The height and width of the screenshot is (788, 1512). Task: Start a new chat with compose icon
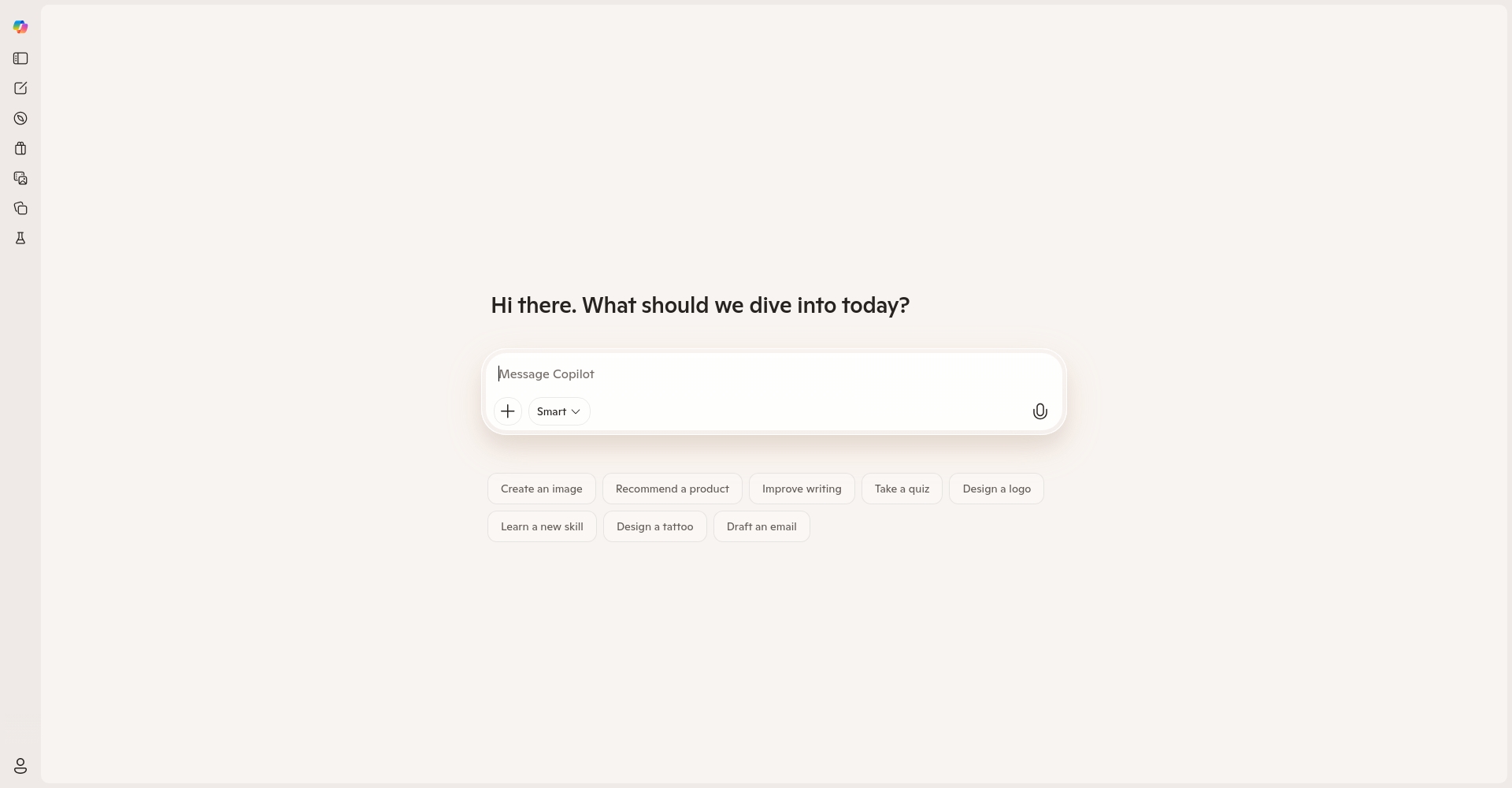[20, 88]
